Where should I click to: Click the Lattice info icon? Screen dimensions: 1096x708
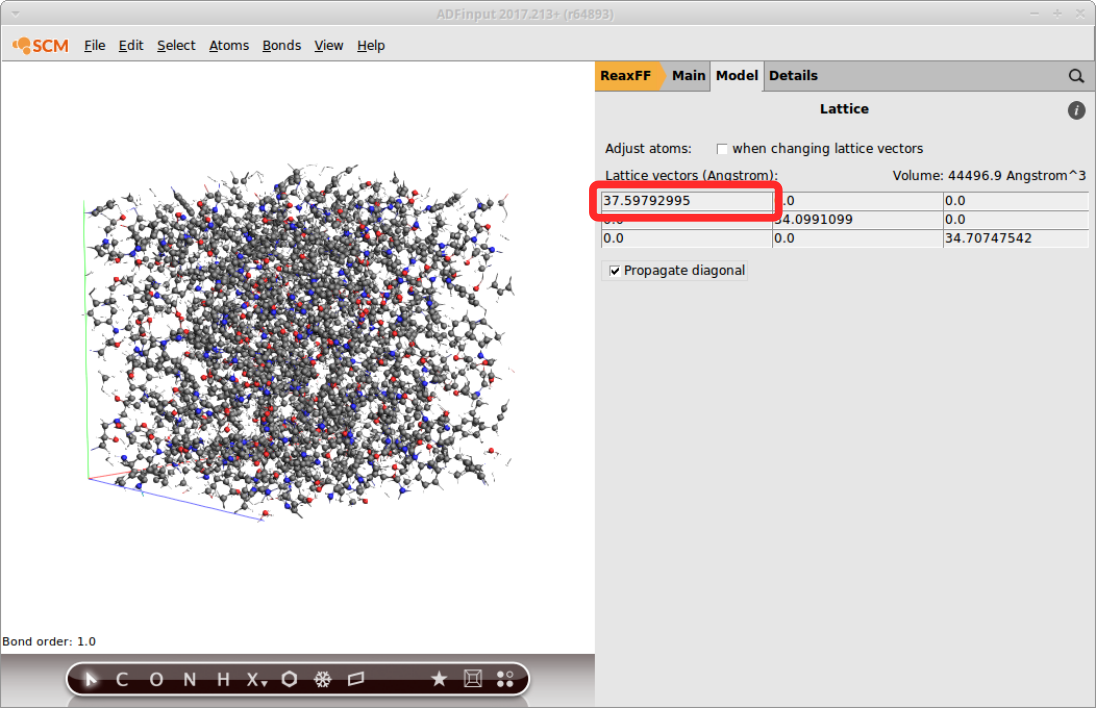pos(1076,111)
